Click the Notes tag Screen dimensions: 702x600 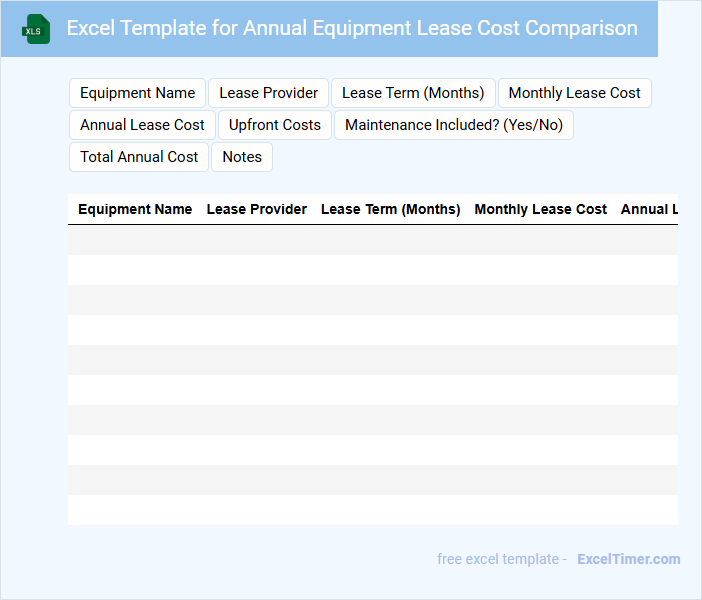[x=242, y=157]
